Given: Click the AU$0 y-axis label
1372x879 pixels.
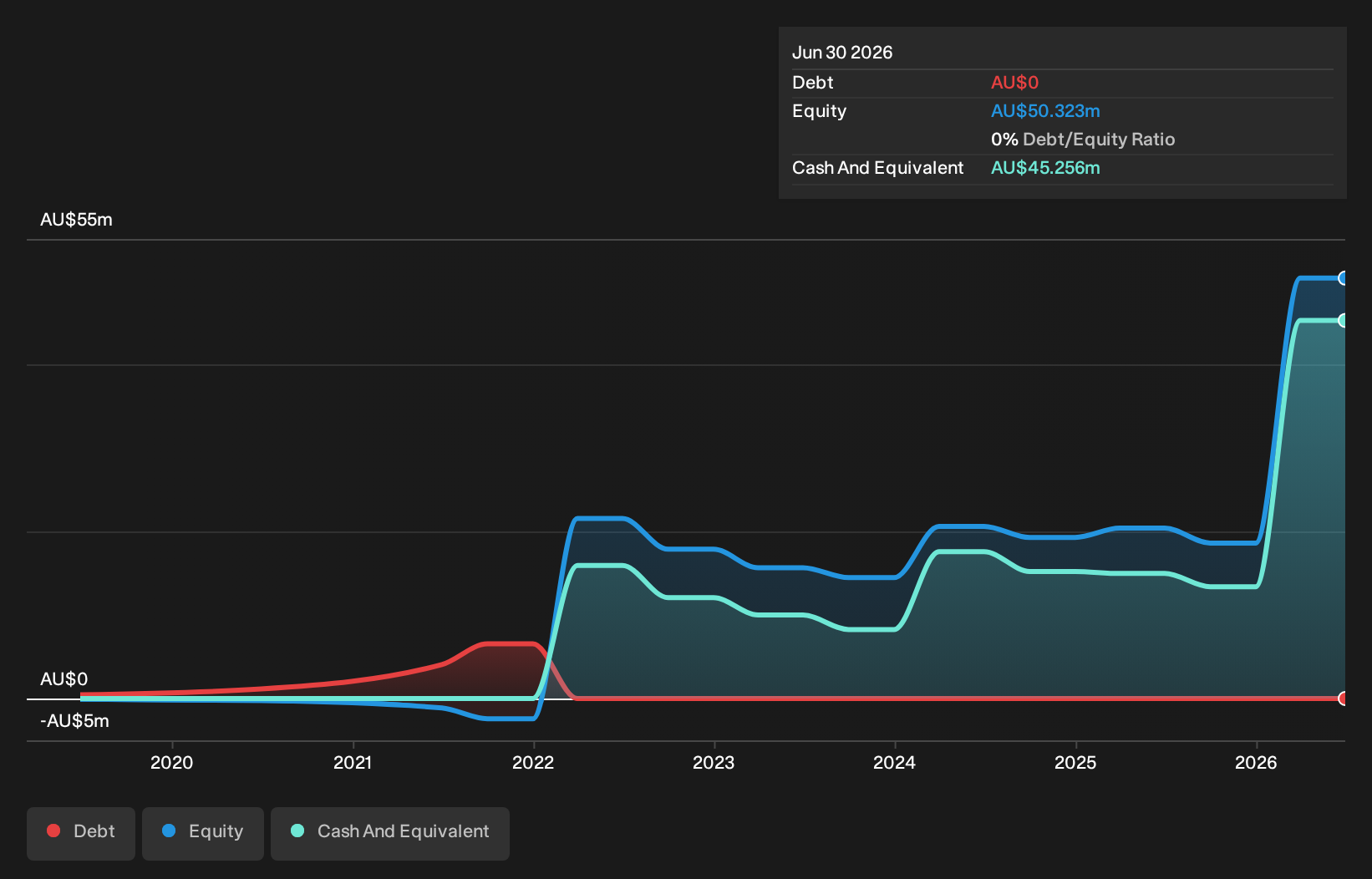Looking at the screenshot, I should (64, 679).
